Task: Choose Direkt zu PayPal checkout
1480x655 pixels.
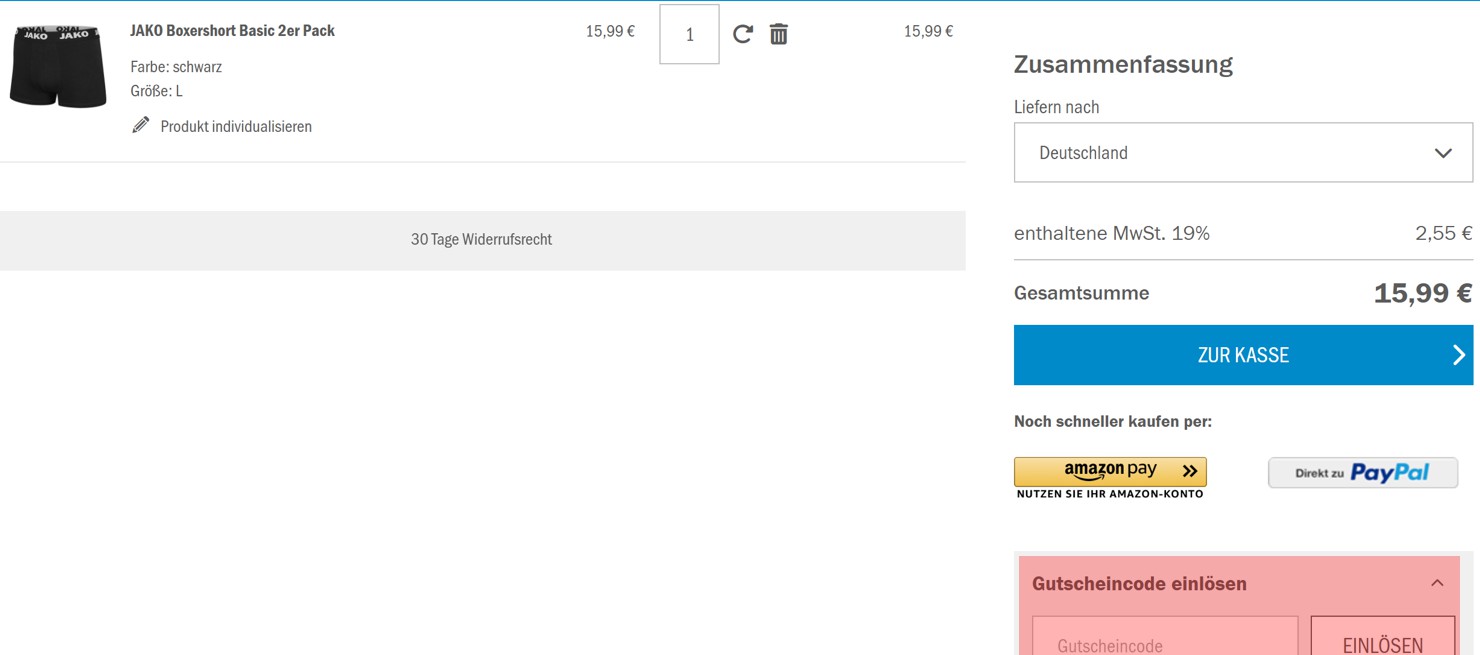Action: click(1363, 473)
